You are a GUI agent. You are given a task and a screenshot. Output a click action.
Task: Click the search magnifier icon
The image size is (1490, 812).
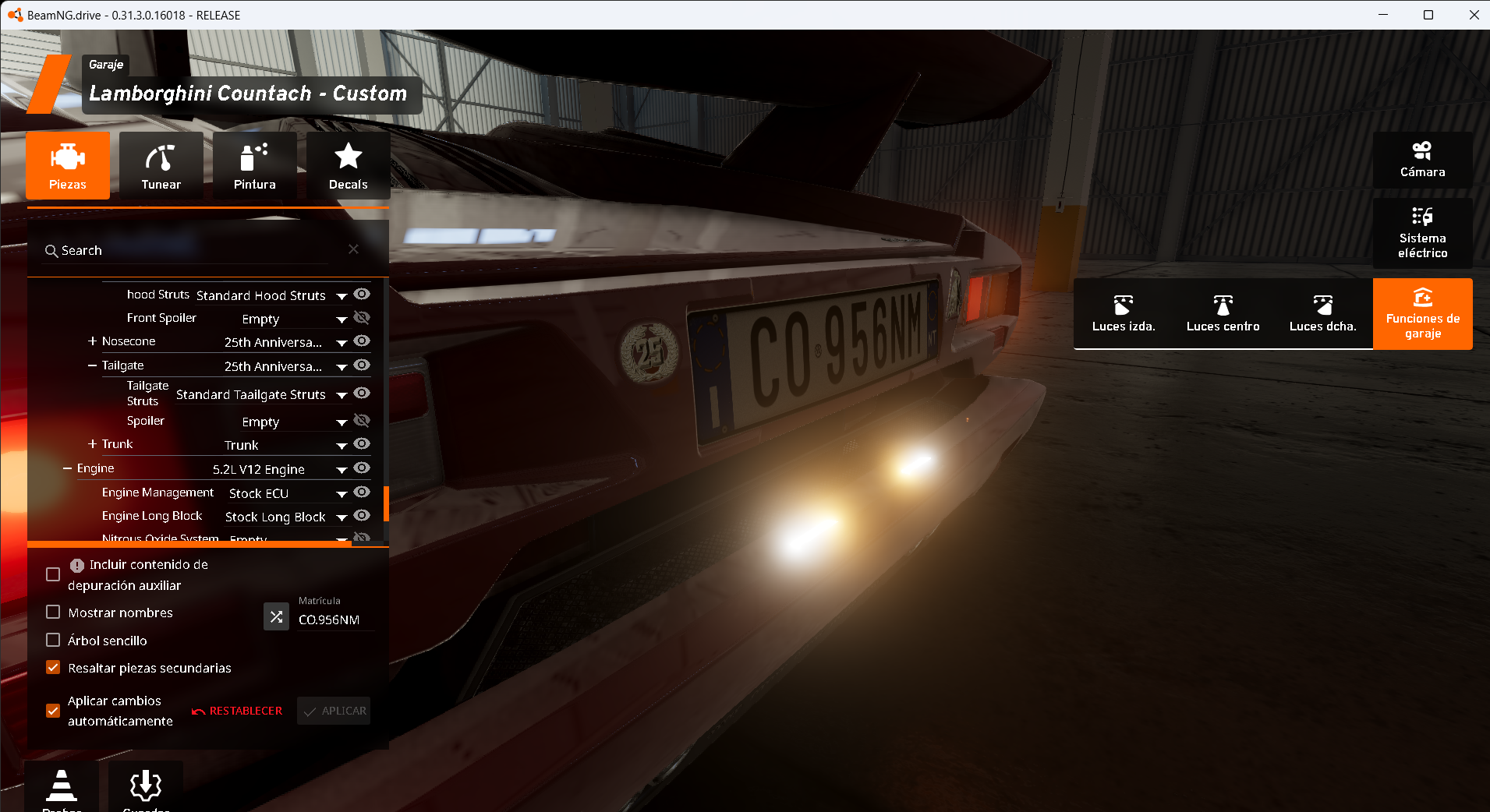coord(51,251)
